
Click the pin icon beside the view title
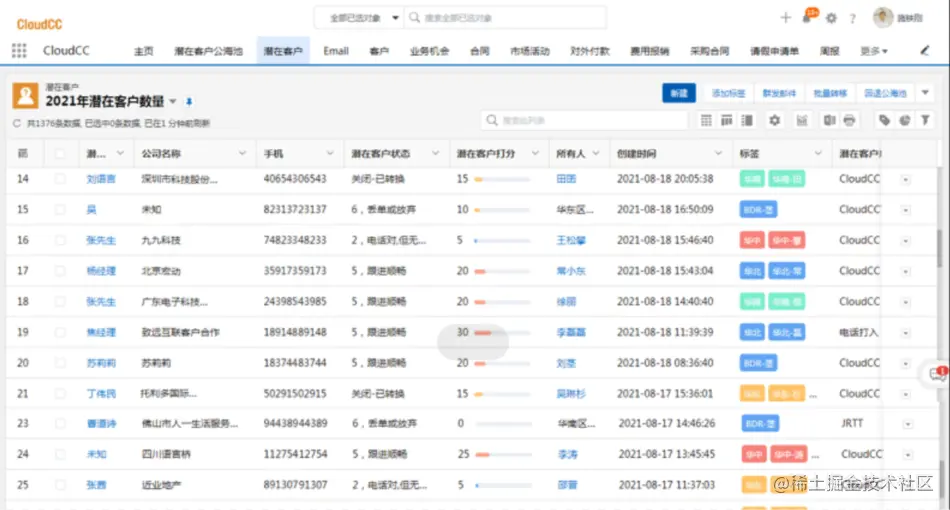coord(189,102)
